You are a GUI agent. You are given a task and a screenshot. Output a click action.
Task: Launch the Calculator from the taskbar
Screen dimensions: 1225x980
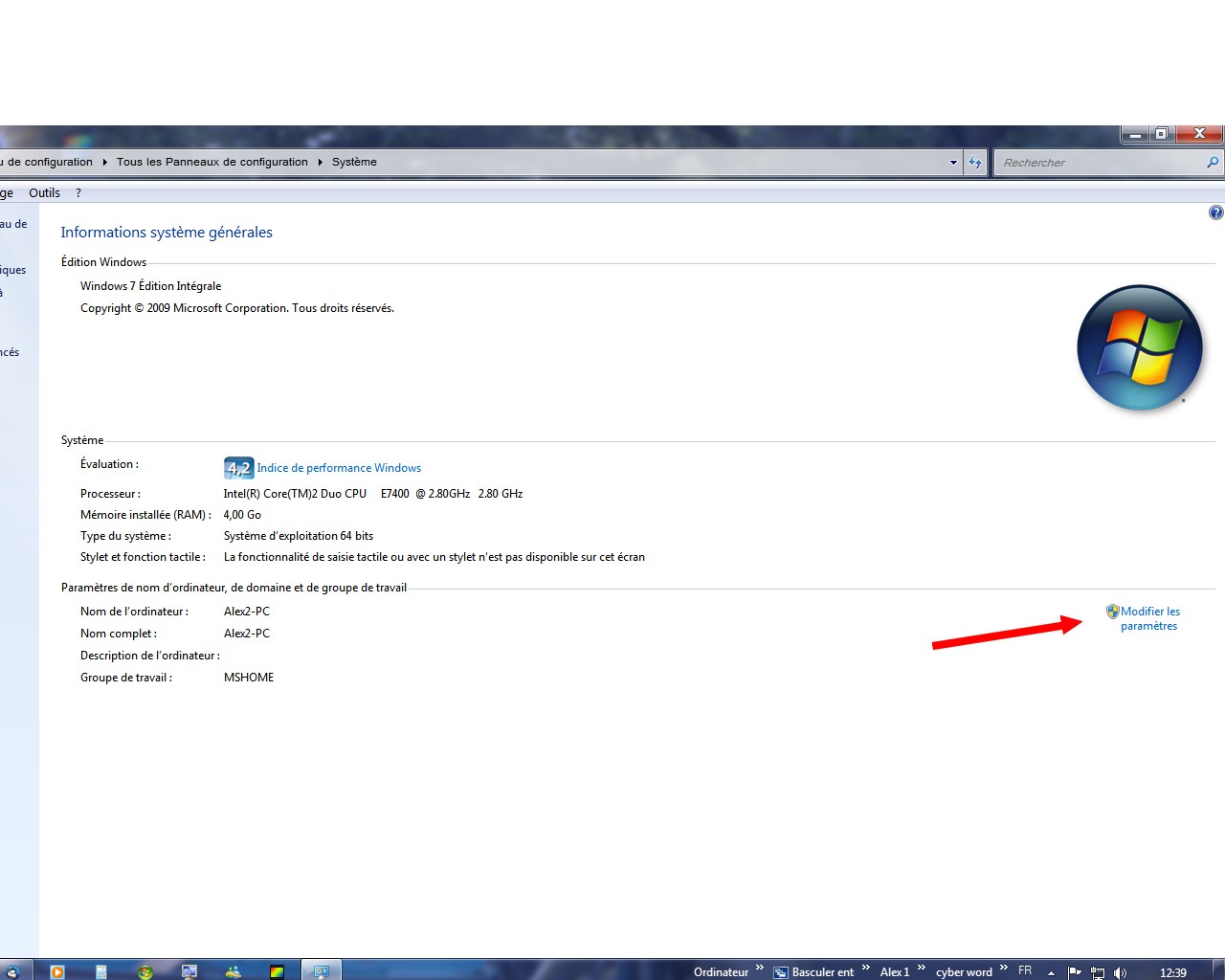[x=100, y=971]
